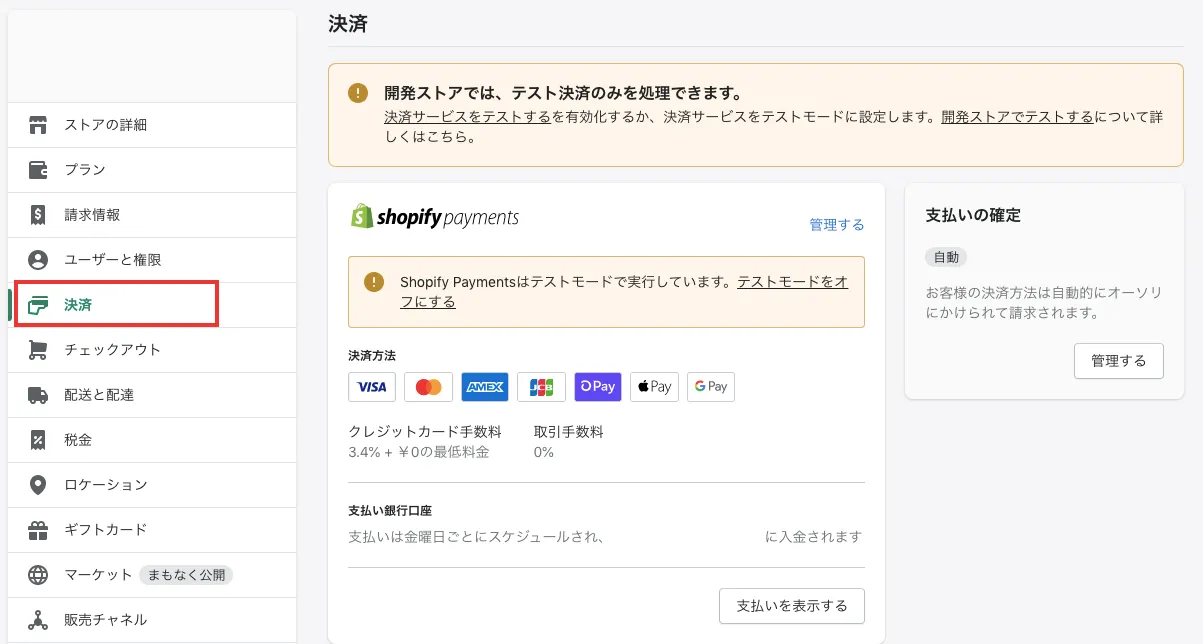1203x644 pixels.
Task: Click 支払いを表示する button
Action: 792,606
